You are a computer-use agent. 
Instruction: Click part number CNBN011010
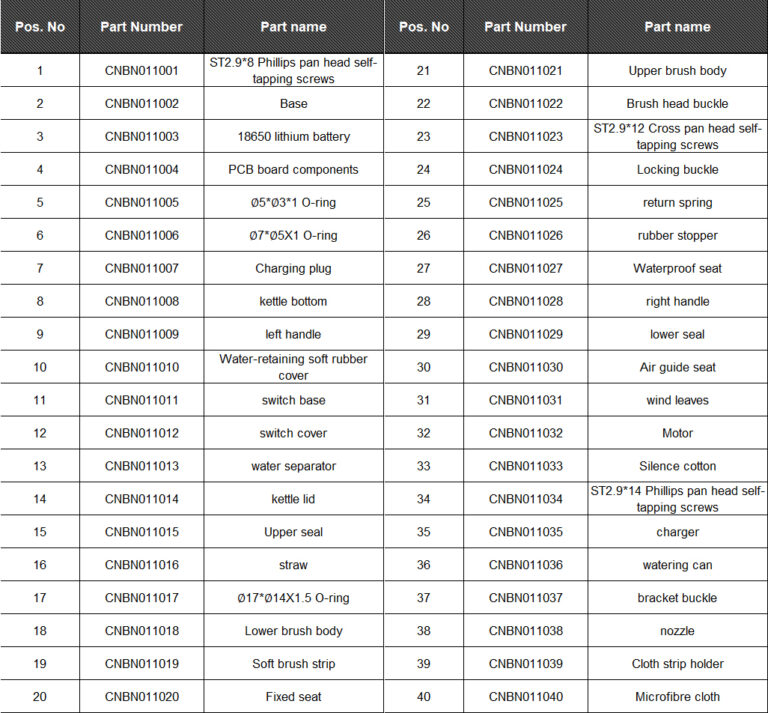pos(142,367)
